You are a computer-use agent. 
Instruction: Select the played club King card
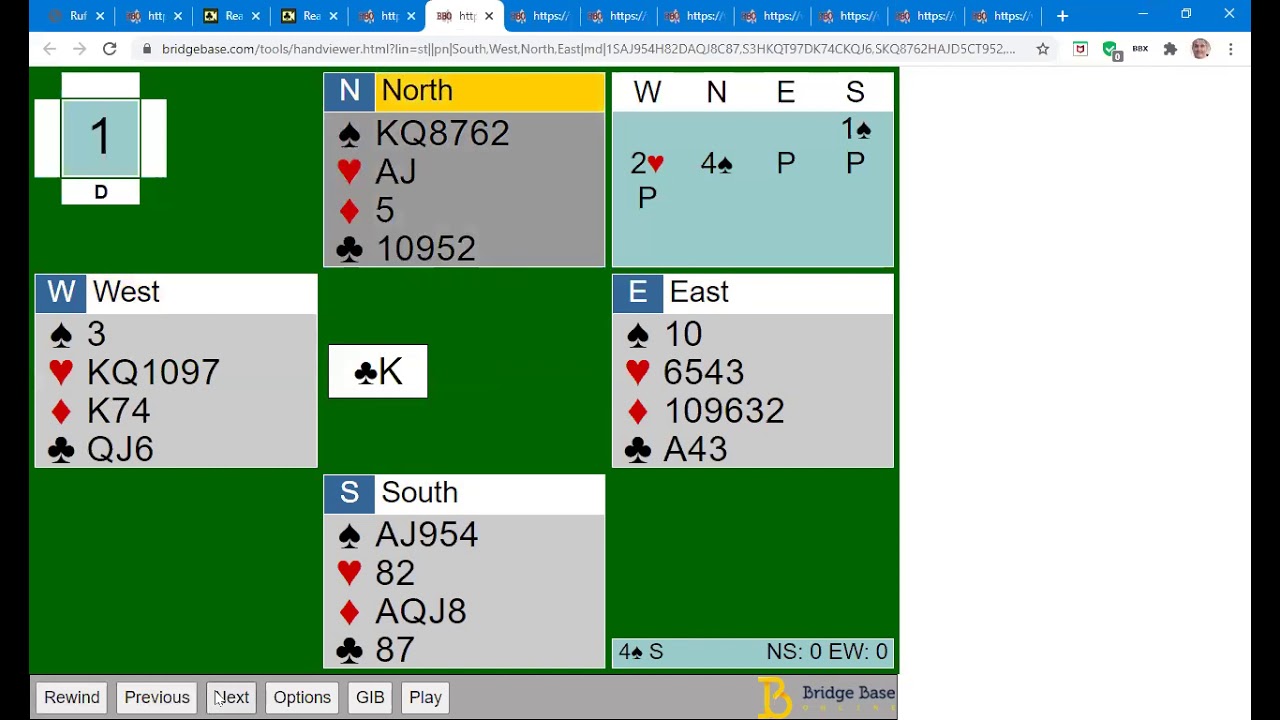click(378, 371)
